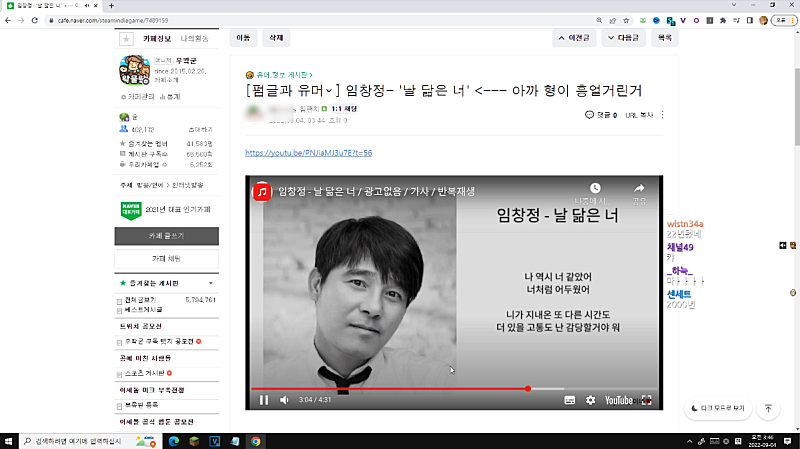
Task: Click the address bar URL
Action: [x=113, y=20]
